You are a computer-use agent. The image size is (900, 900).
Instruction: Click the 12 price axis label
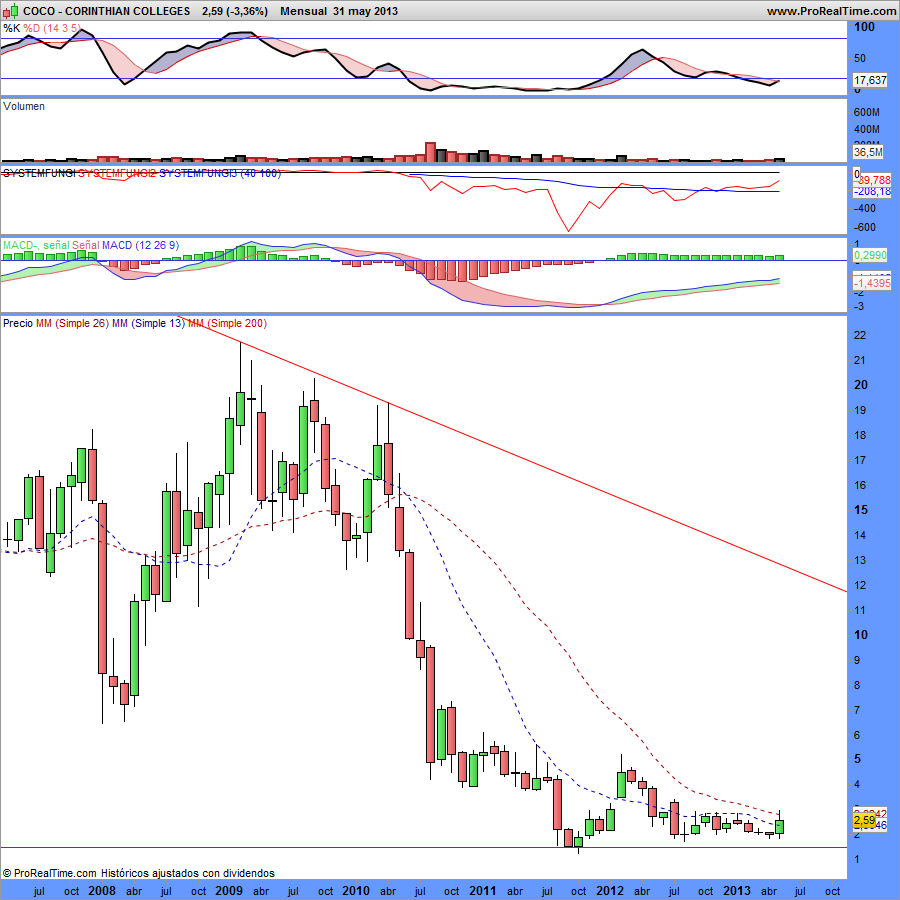(x=860, y=585)
